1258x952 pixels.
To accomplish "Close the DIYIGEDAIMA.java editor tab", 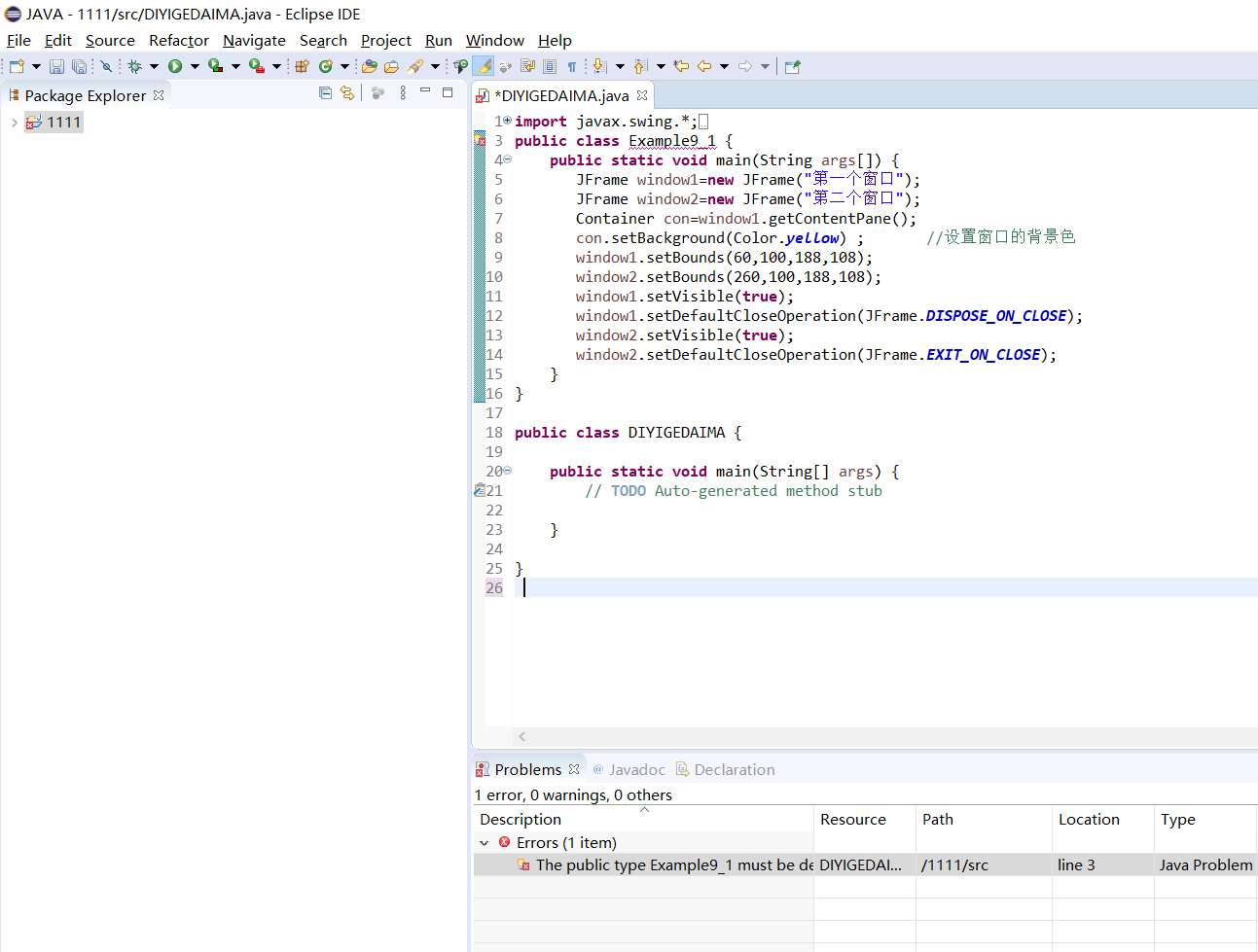I will point(642,95).
